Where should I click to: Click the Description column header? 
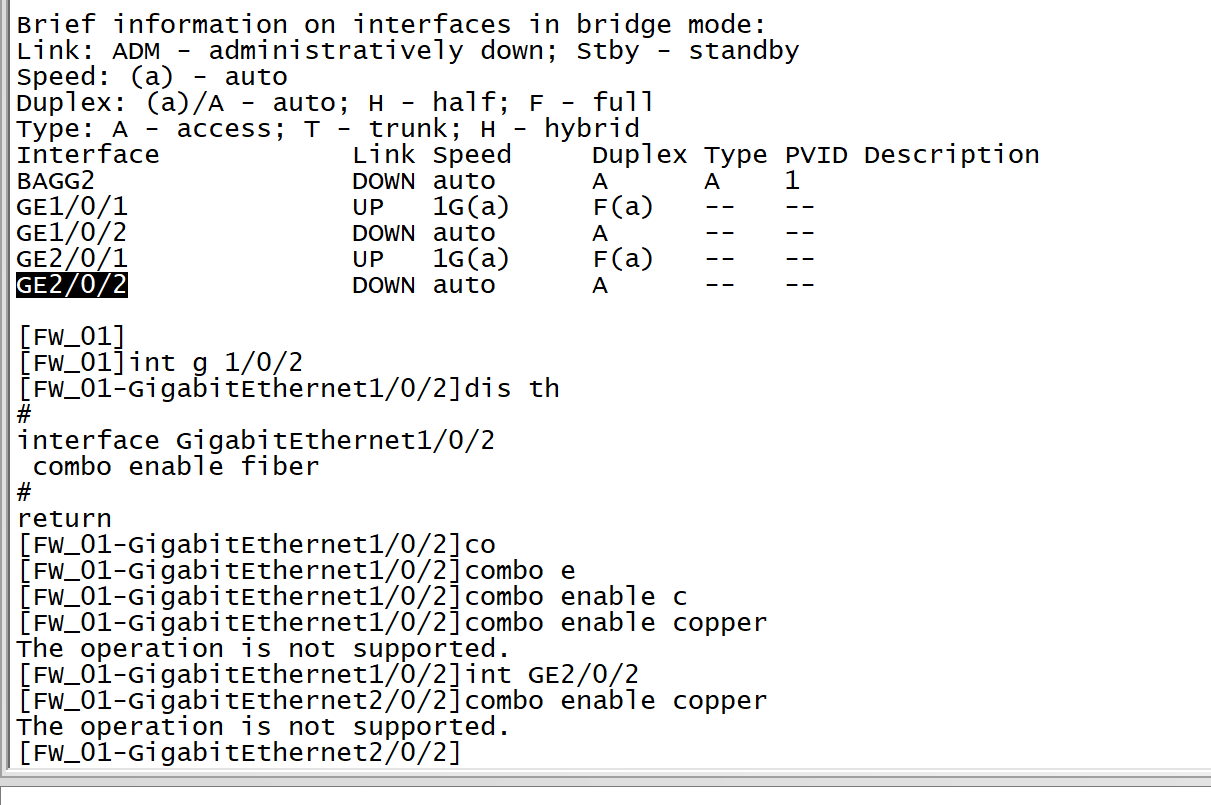click(x=951, y=155)
